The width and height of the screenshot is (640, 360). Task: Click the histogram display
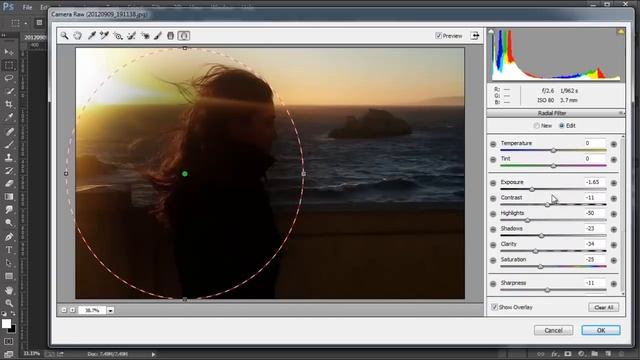coord(556,54)
